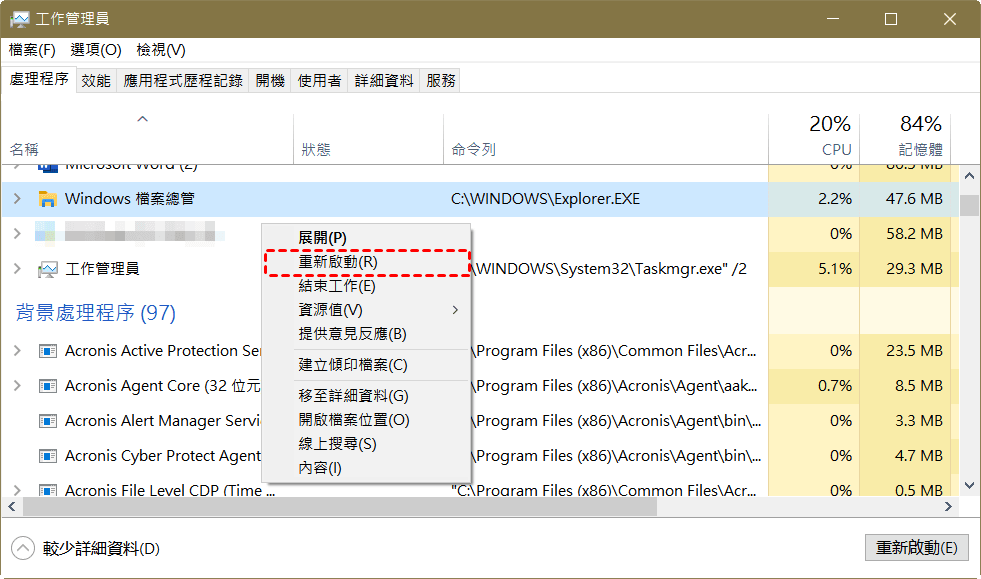Click the 5.1% CPU value for Taskmgr
The width and height of the screenshot is (981, 579).
click(x=835, y=269)
